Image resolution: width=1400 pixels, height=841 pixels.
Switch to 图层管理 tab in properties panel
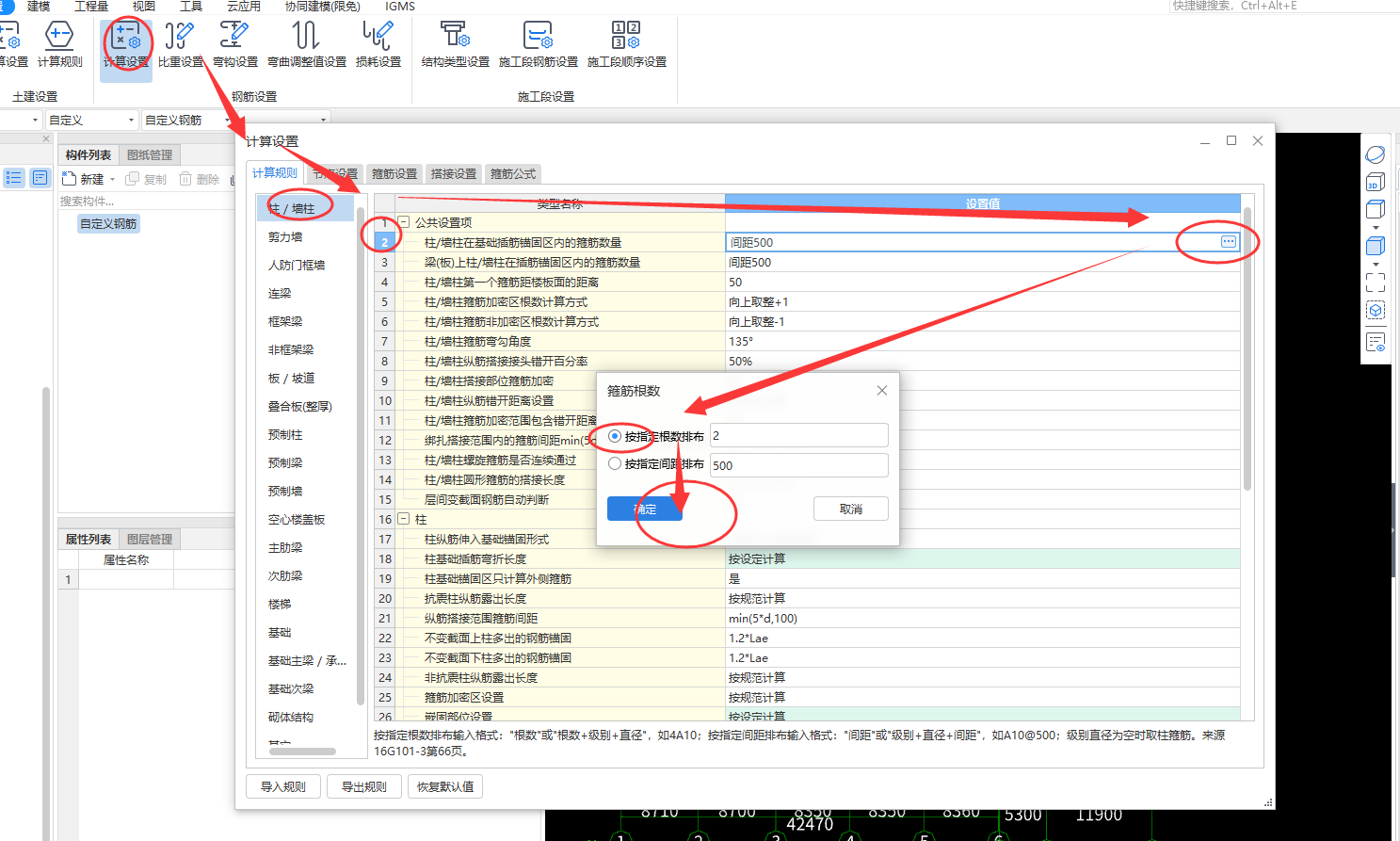150,540
